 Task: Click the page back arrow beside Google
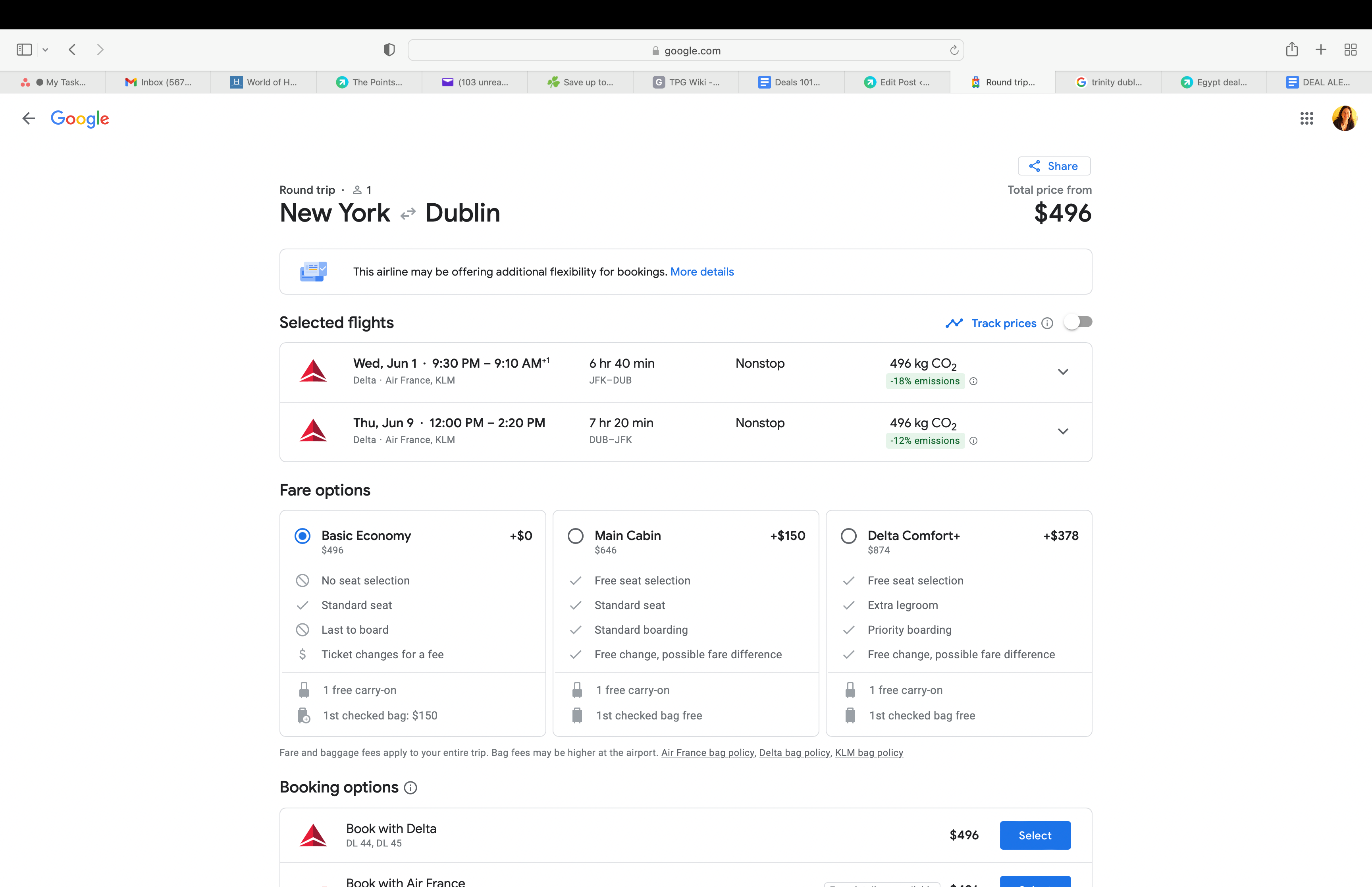(28, 119)
